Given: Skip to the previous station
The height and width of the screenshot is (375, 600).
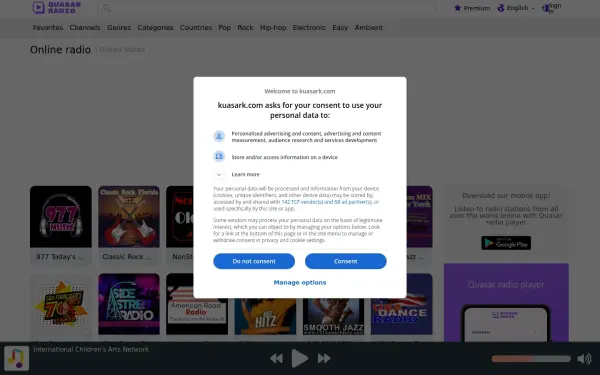Looking at the screenshot, I should tap(276, 359).
